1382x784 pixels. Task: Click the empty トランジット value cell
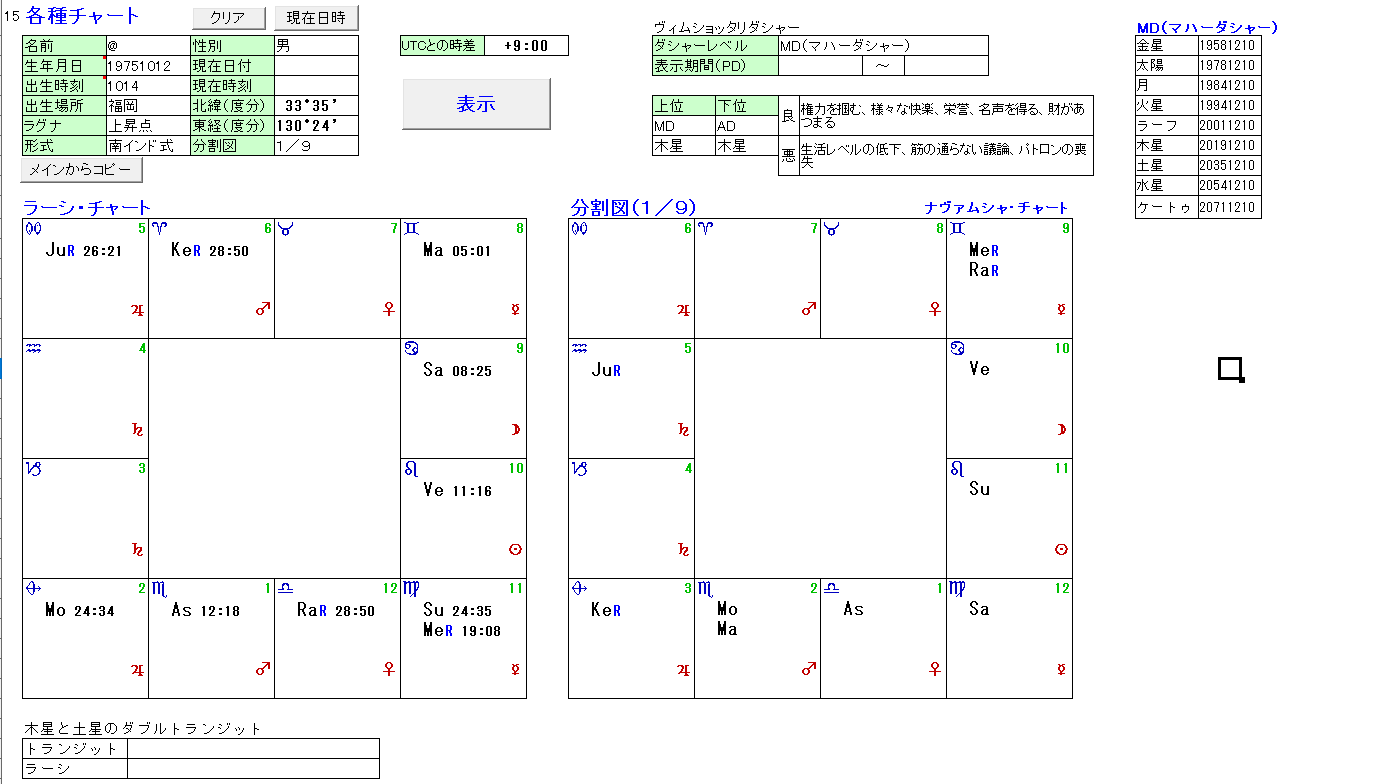[253, 749]
